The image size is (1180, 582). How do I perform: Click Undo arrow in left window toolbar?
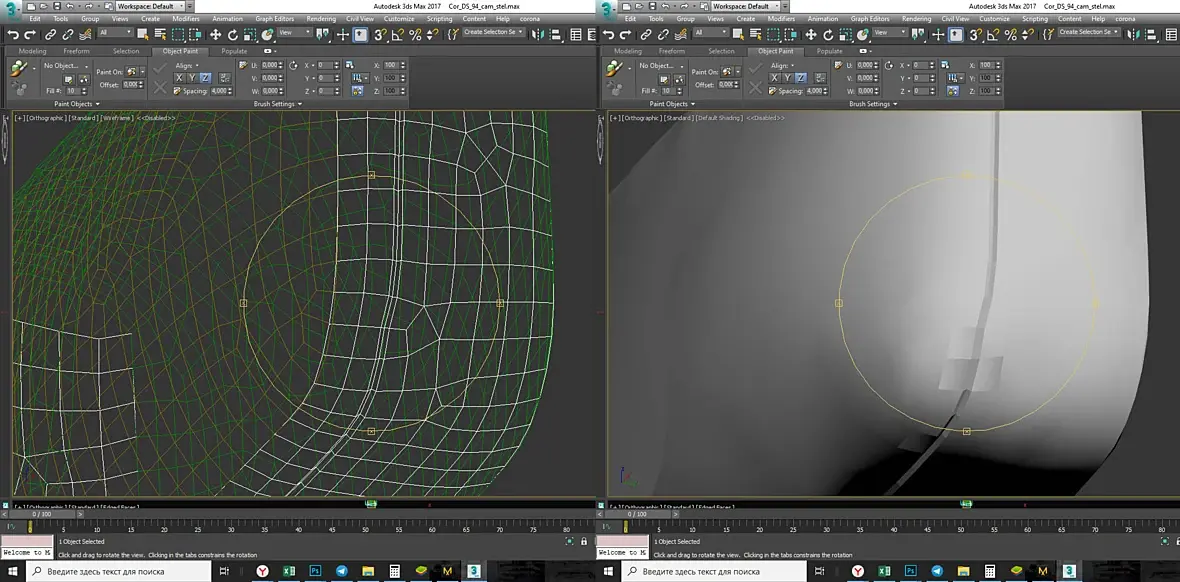click(14, 34)
